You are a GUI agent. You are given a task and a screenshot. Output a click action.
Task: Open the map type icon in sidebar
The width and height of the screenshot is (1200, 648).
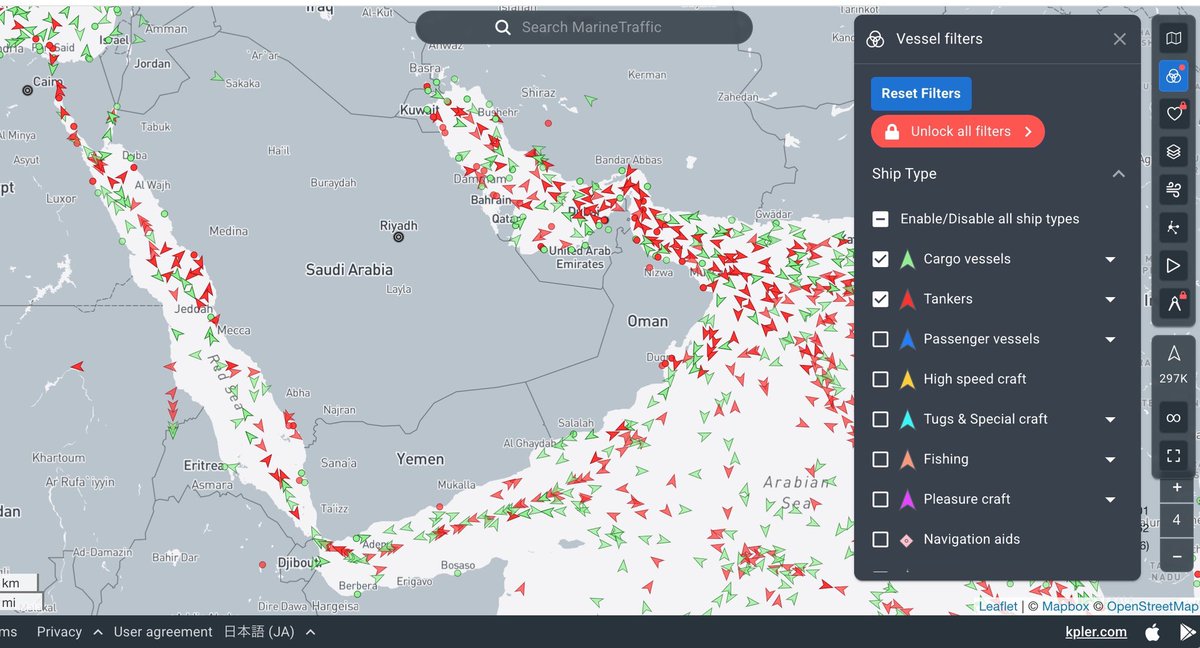1173,39
